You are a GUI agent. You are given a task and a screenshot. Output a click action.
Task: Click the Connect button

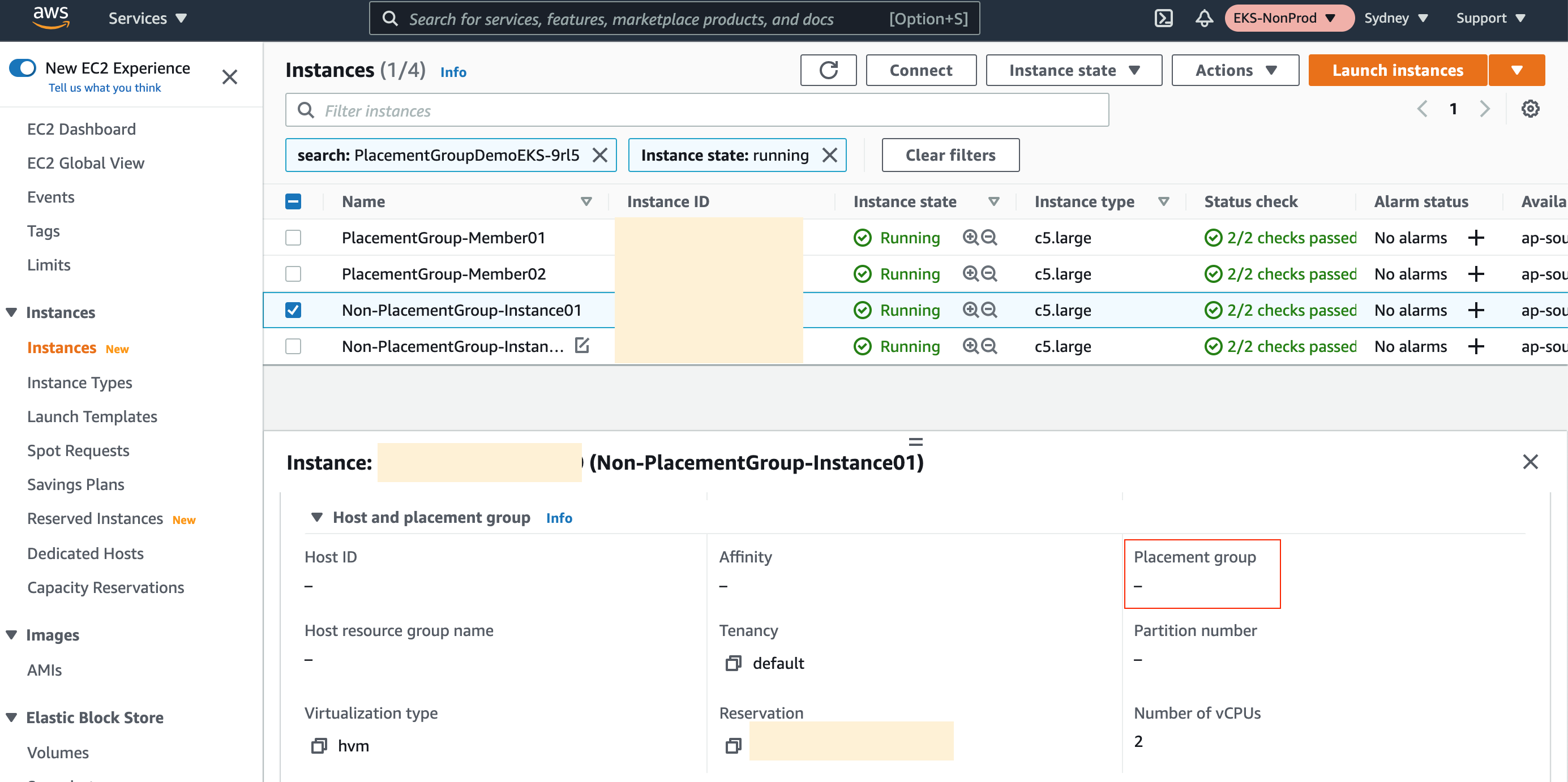[x=920, y=70]
